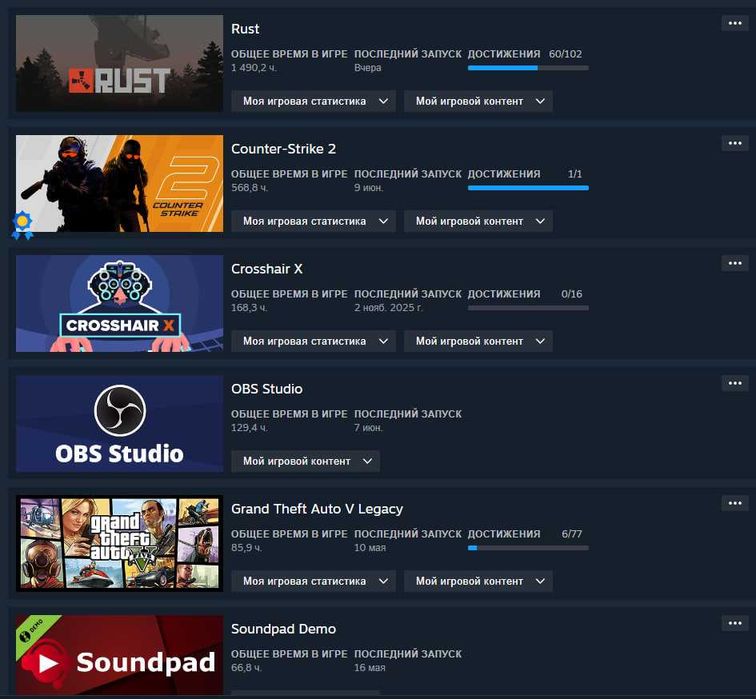This screenshot has height=699, width=756.
Task: Click Rust achievement count '60/102'
Action: (566, 54)
